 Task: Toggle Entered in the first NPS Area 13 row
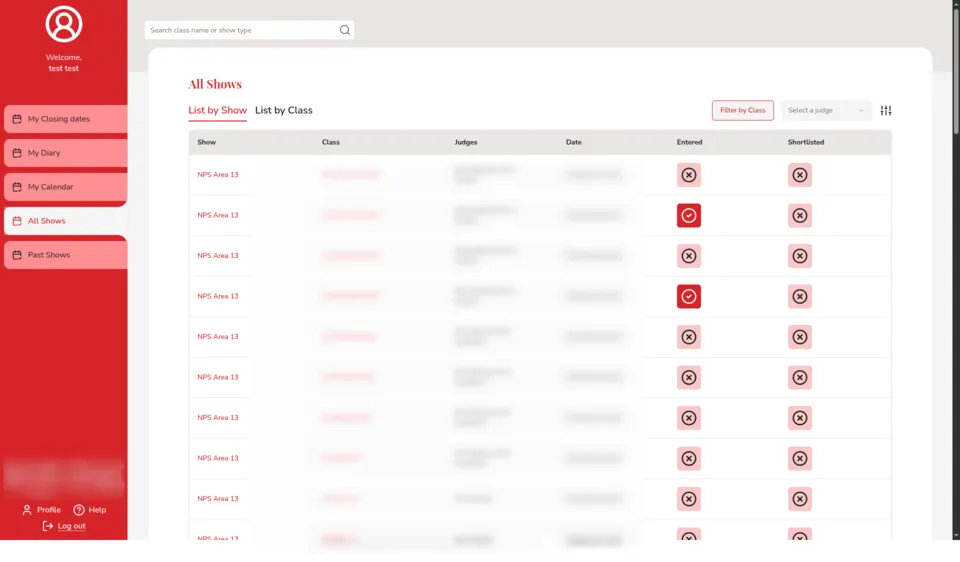(689, 175)
